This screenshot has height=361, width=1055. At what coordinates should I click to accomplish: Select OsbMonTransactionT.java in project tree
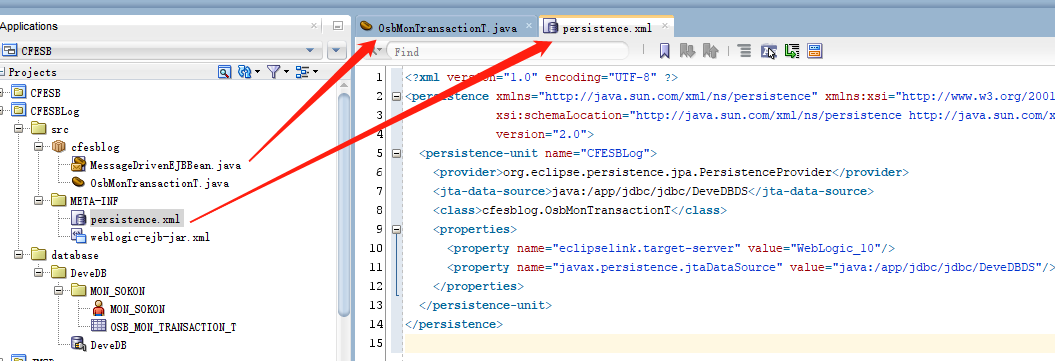tap(159, 183)
